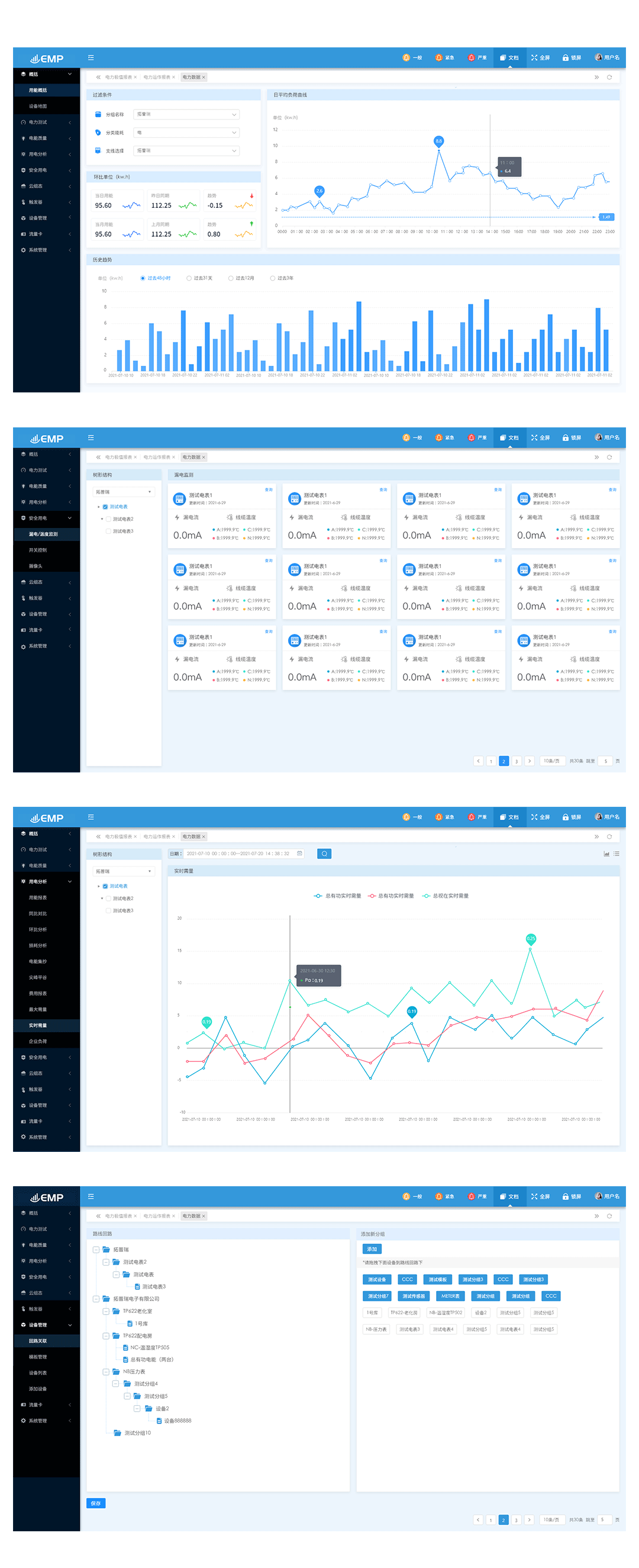Select the 设备888888 device file icon
The height and width of the screenshot is (1568, 639).
pyautogui.click(x=159, y=1421)
